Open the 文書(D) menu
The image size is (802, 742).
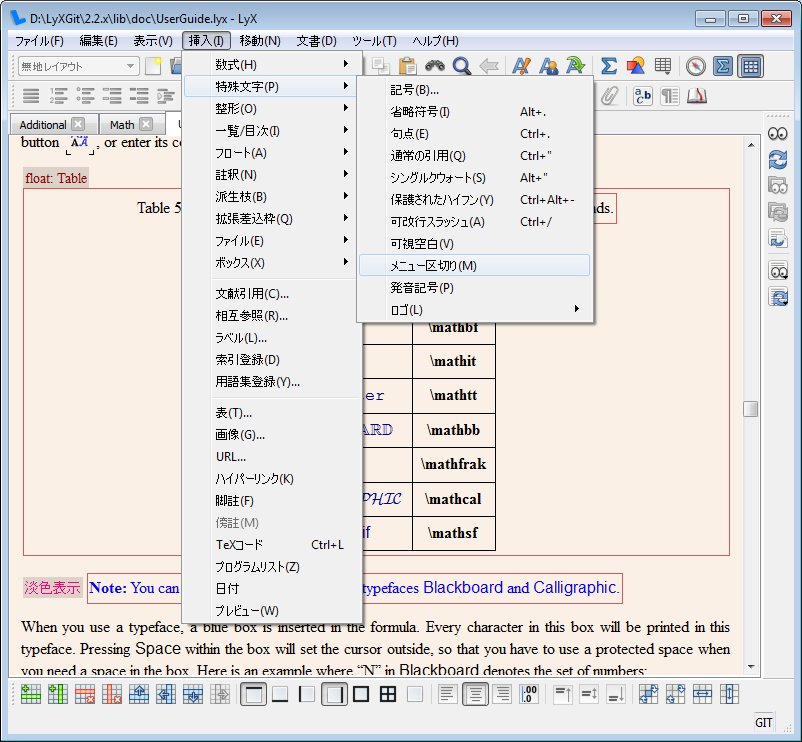pos(316,40)
